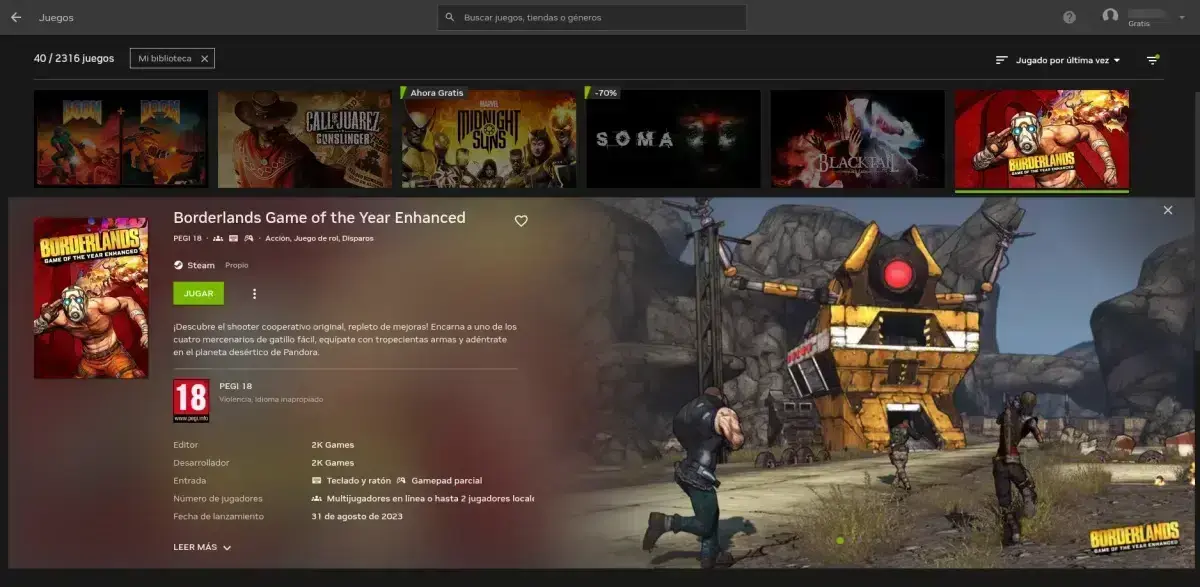Select Call of Juarez Gunslinger thumbnail

click(x=305, y=139)
